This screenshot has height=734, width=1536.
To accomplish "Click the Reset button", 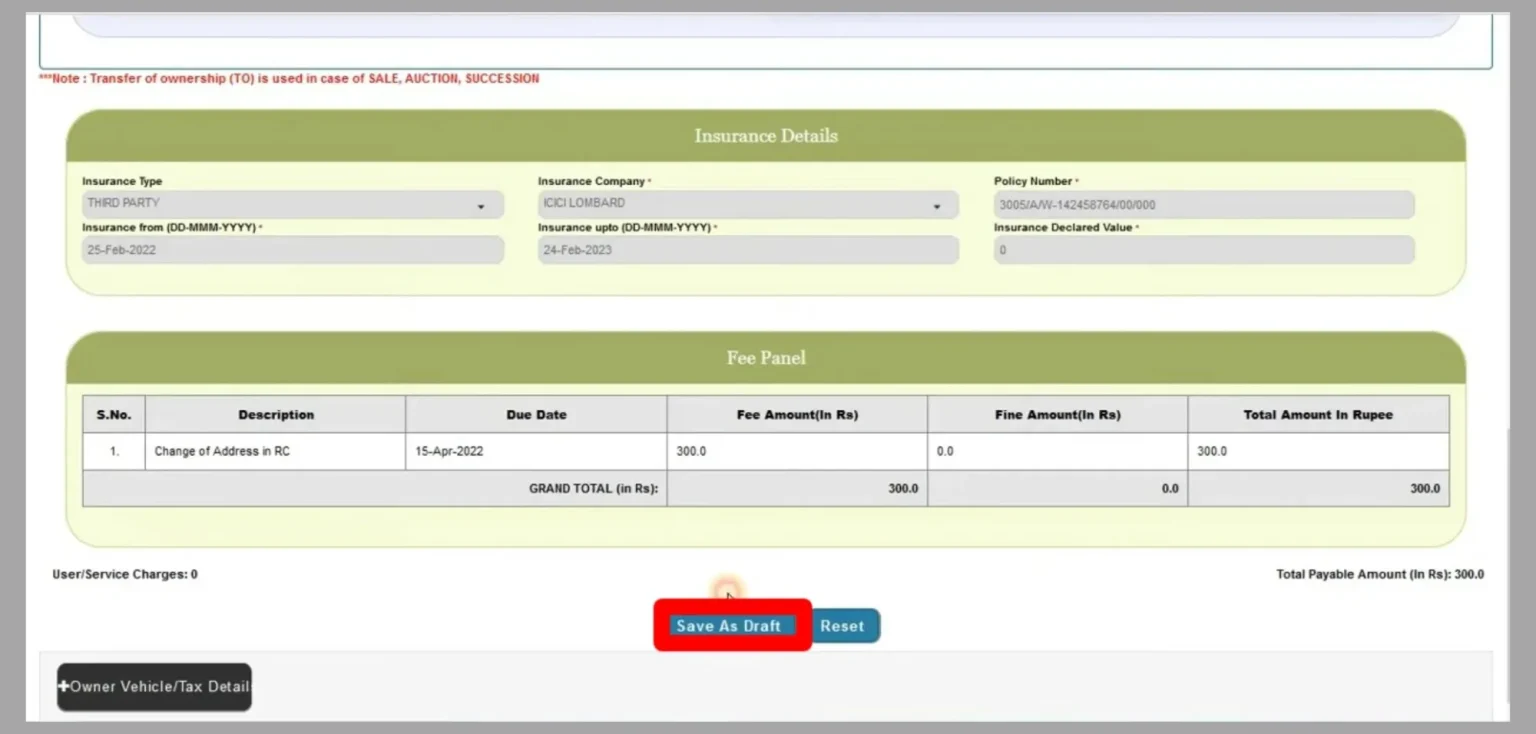I will pyautogui.click(x=844, y=625).
